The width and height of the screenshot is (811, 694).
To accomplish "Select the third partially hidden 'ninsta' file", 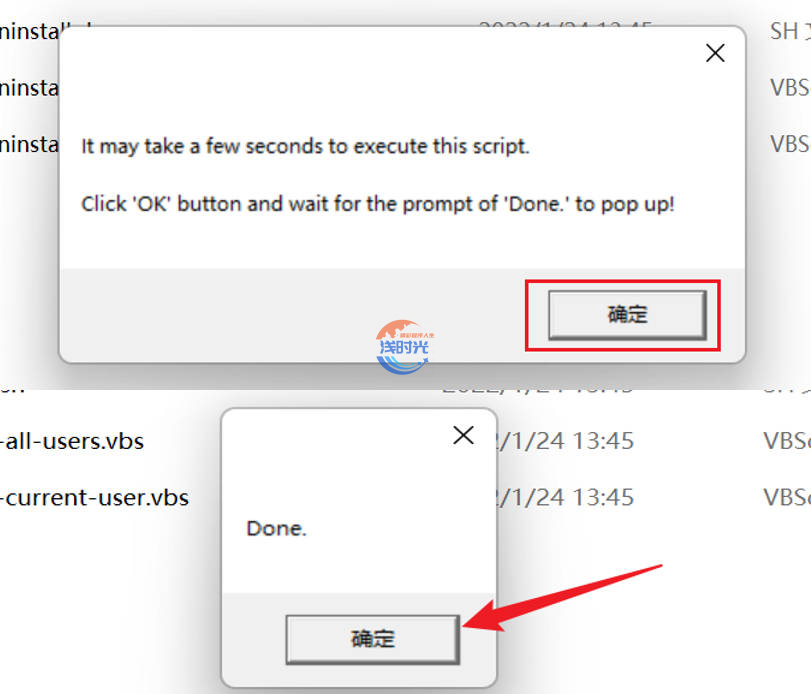I will pyautogui.click(x=29, y=144).
